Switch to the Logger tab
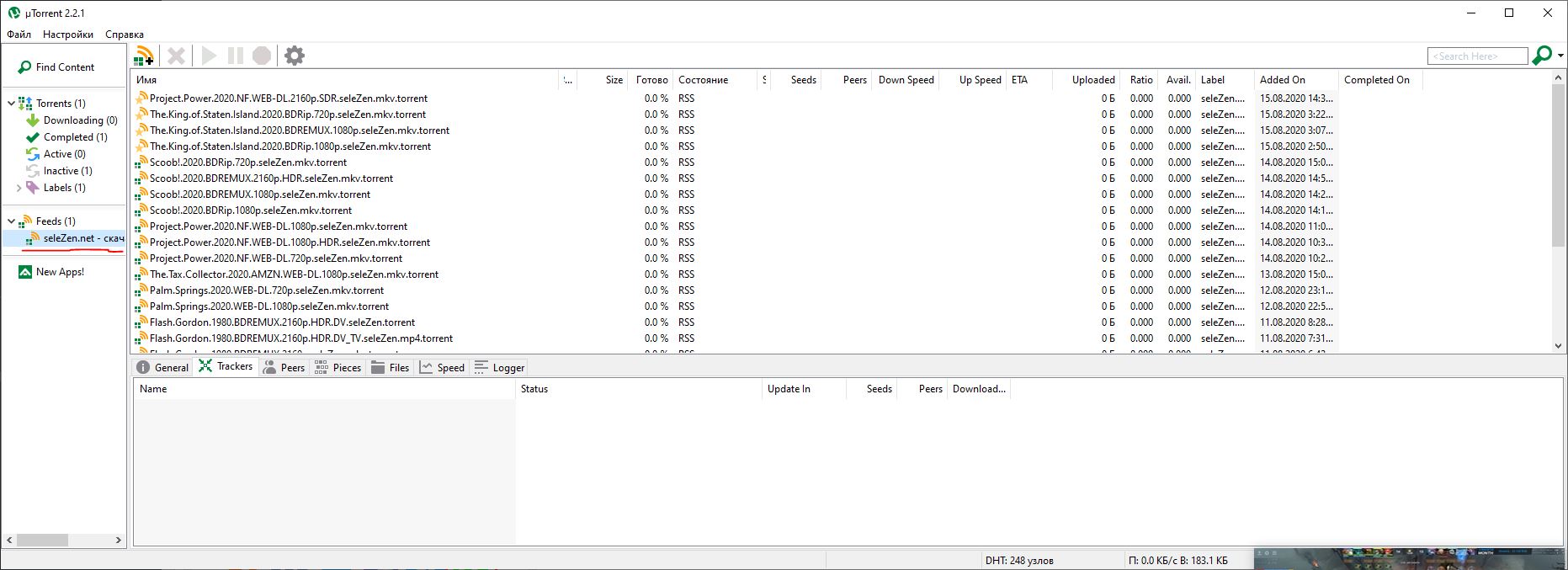The width and height of the screenshot is (1568, 570). pos(500,368)
